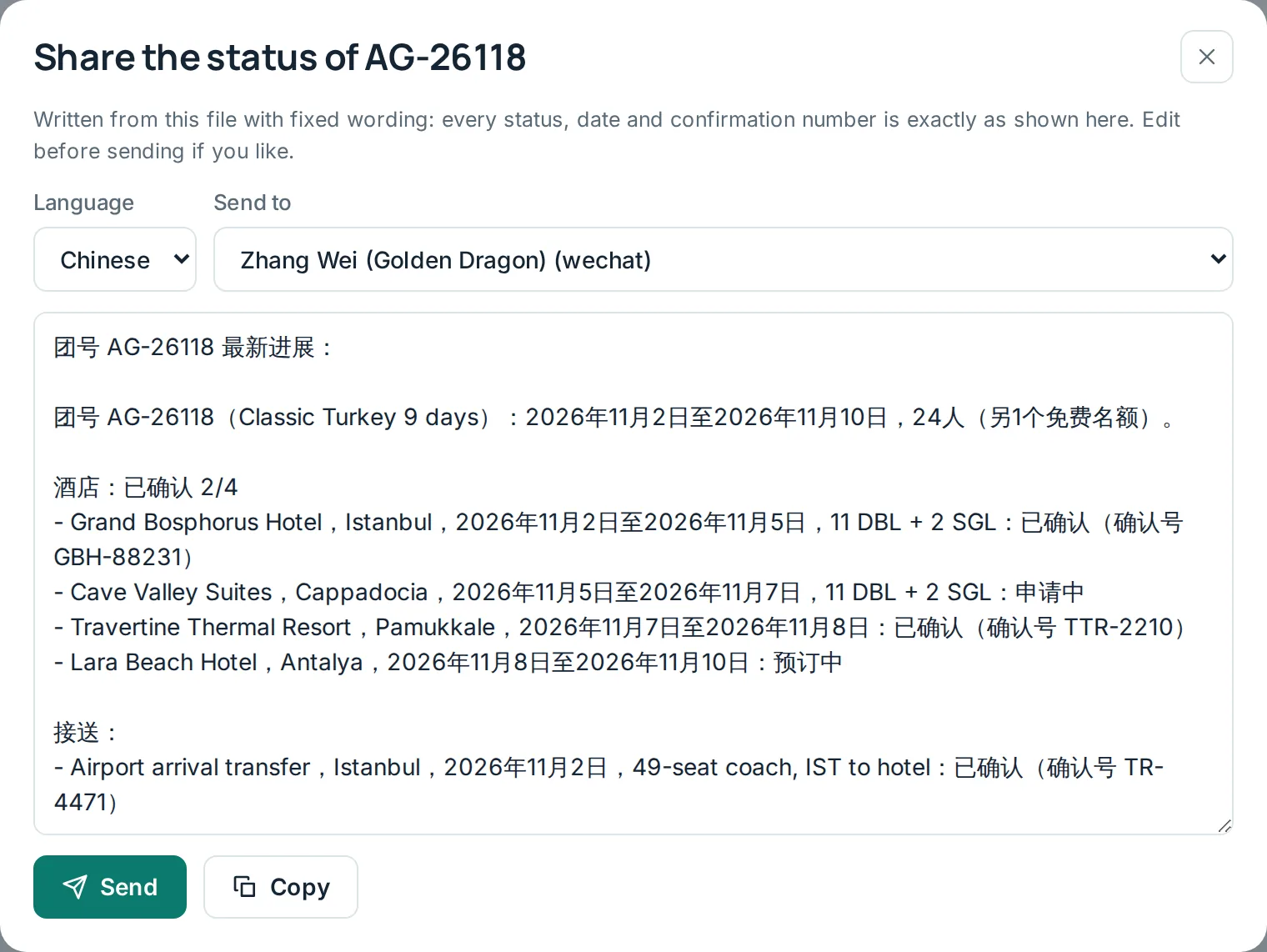Click the fixed wording description paragraph

pyautogui.click(x=607, y=135)
